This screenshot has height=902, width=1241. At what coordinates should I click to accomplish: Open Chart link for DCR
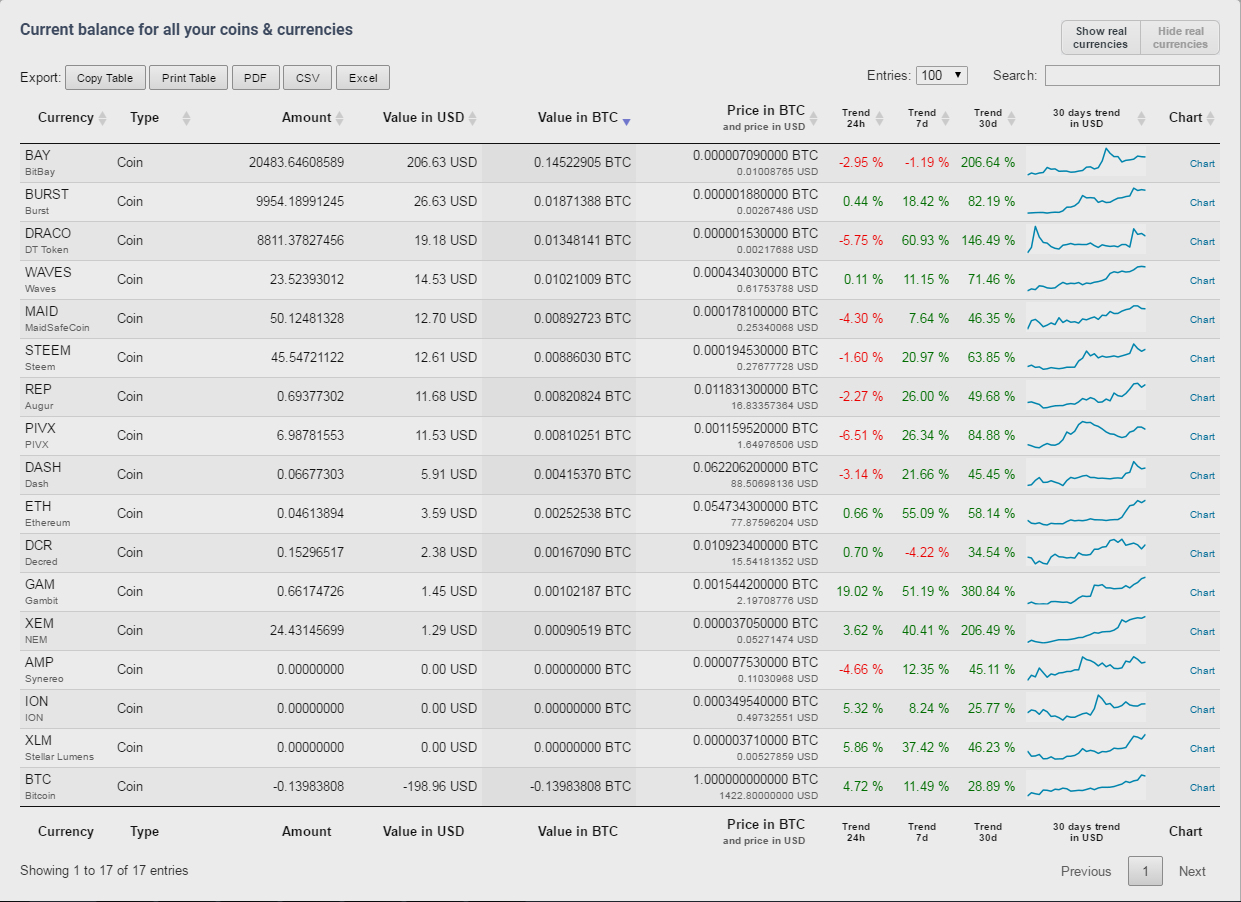tap(1202, 554)
